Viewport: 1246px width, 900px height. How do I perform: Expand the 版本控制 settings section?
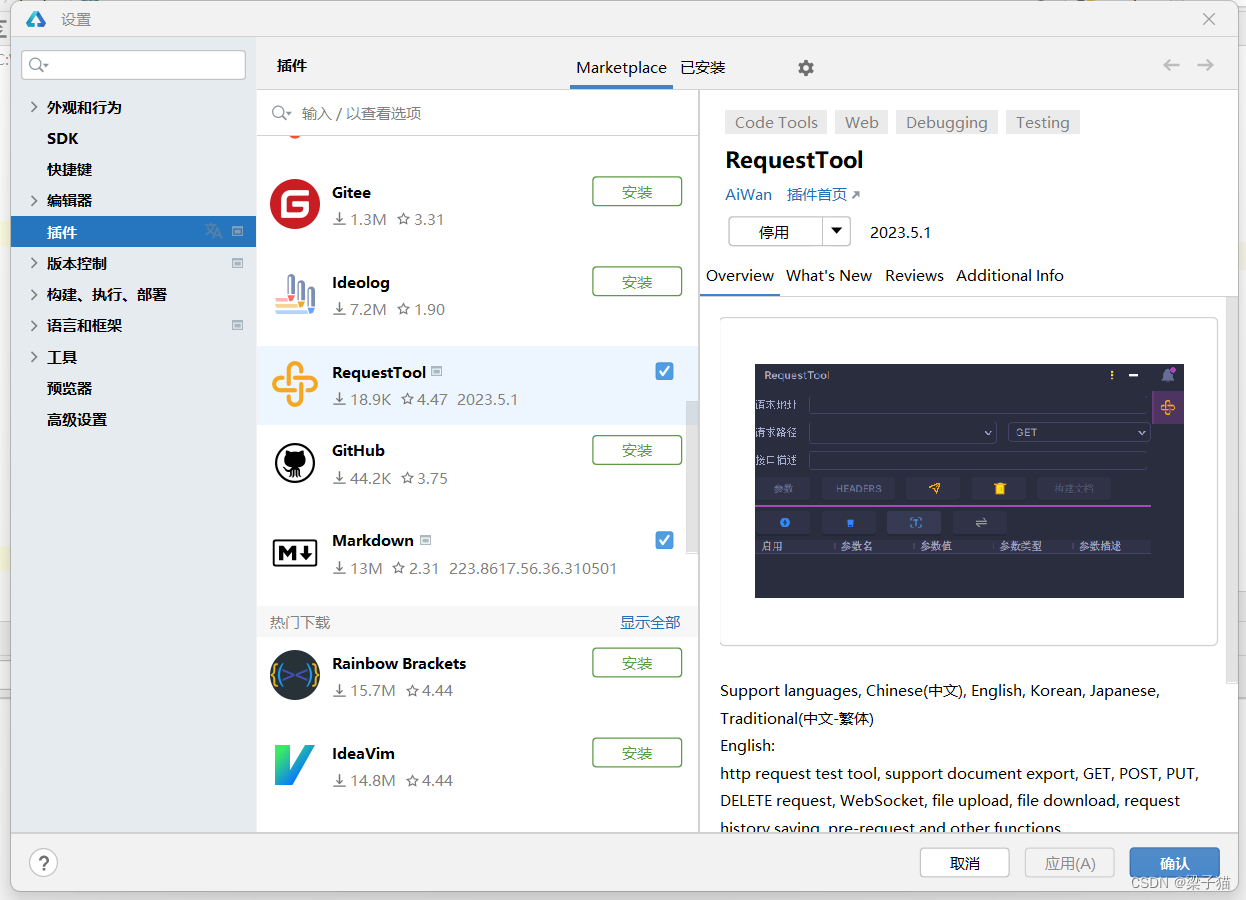click(34, 263)
